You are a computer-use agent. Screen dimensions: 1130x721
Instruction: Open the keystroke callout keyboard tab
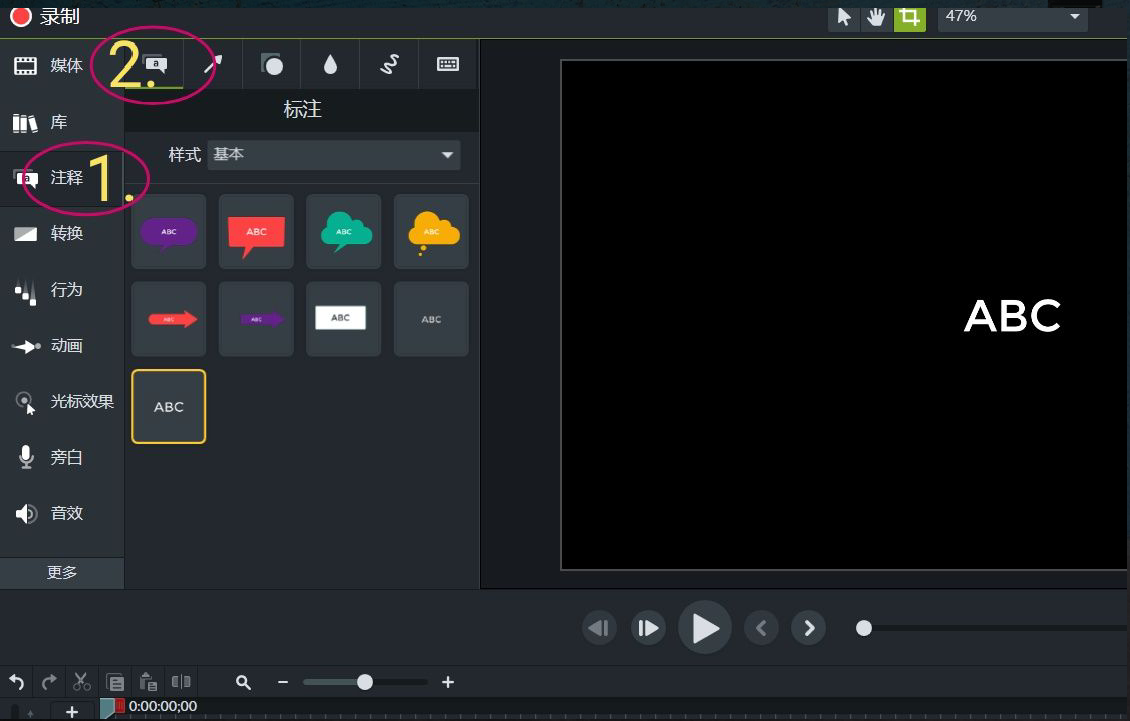tap(448, 65)
